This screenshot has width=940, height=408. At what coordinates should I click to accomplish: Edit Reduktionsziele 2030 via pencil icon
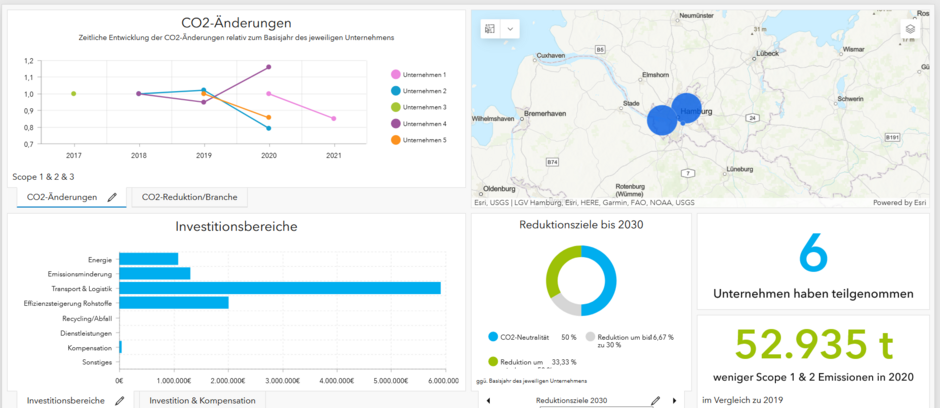[x=655, y=400]
